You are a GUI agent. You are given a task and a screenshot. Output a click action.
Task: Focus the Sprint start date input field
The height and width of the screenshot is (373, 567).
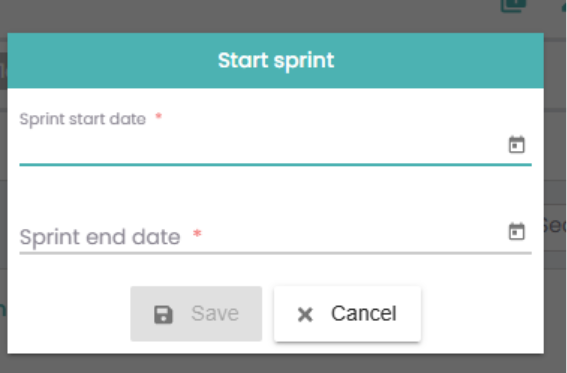pos(263,146)
